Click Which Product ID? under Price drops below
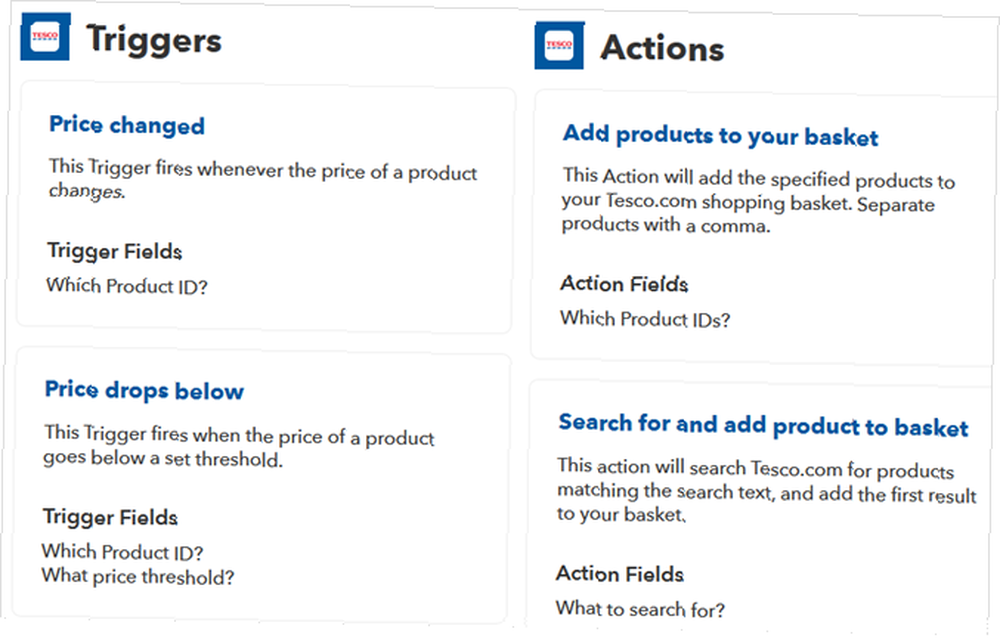 pos(122,552)
